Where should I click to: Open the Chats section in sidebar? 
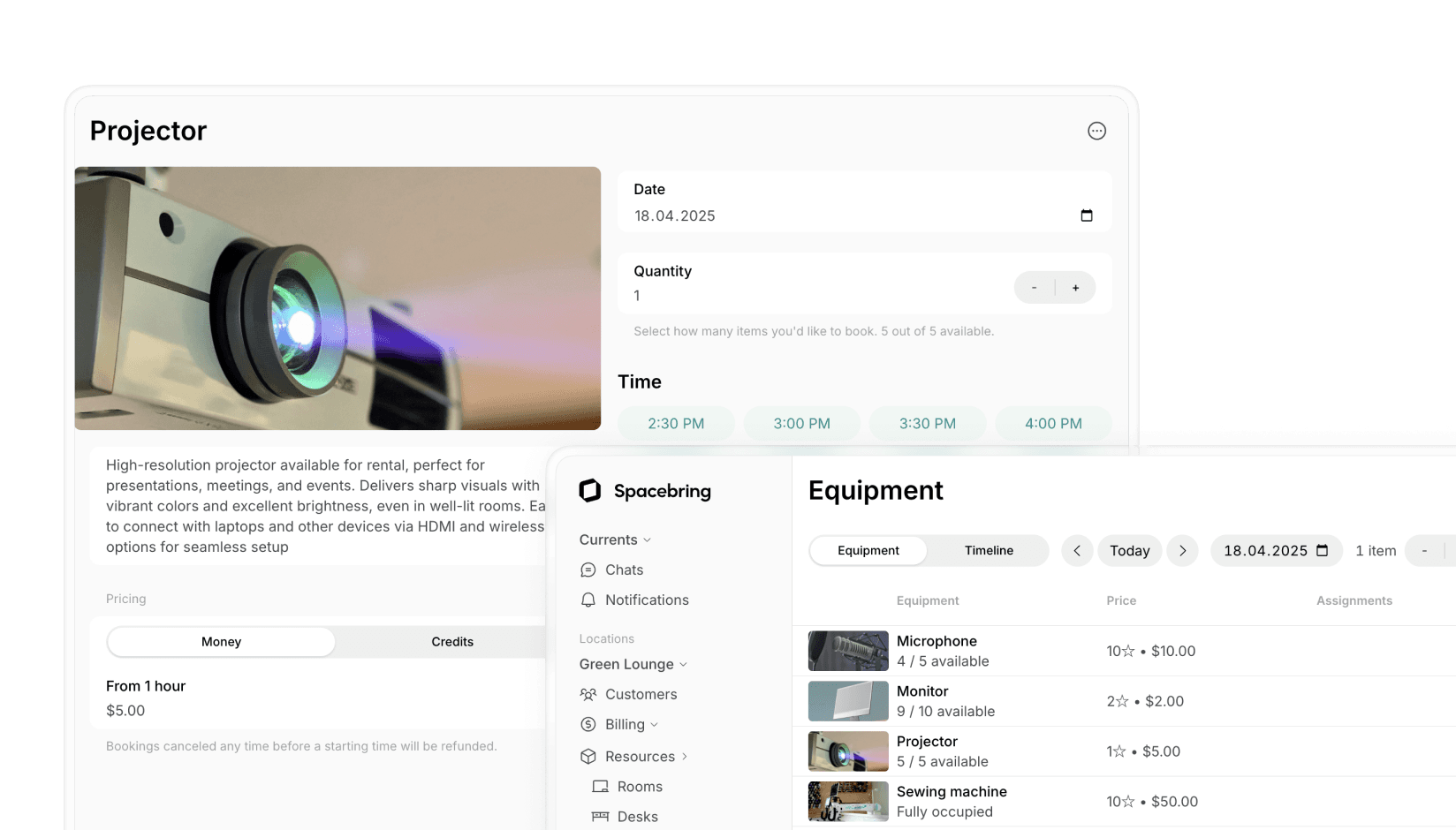(624, 570)
